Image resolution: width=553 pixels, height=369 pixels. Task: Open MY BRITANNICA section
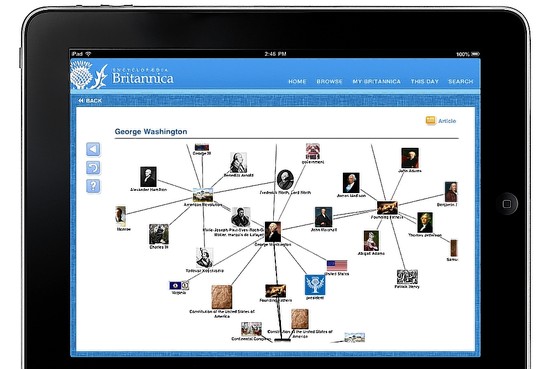(x=376, y=81)
